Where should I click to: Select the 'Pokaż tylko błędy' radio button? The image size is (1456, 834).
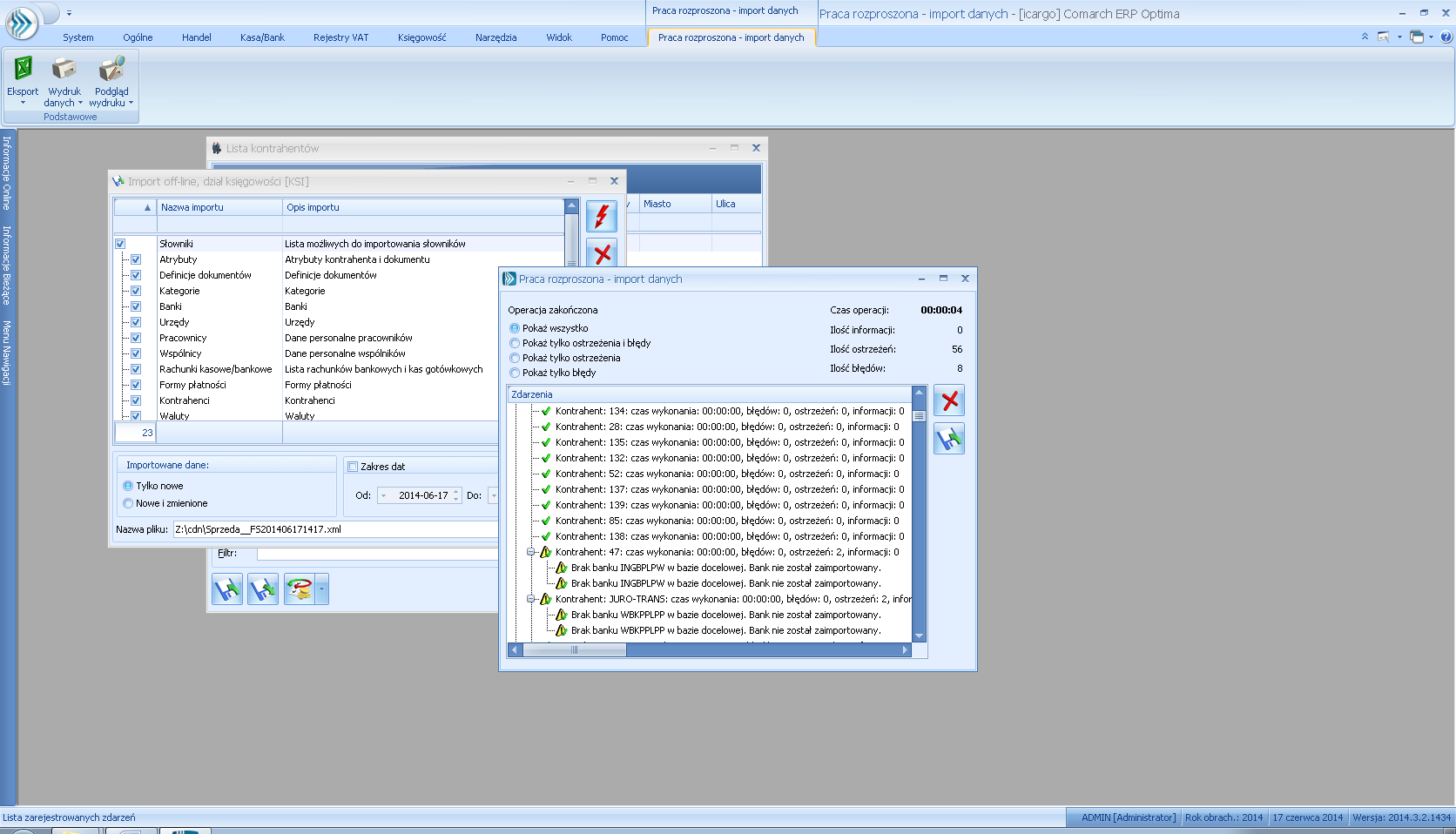[515, 373]
